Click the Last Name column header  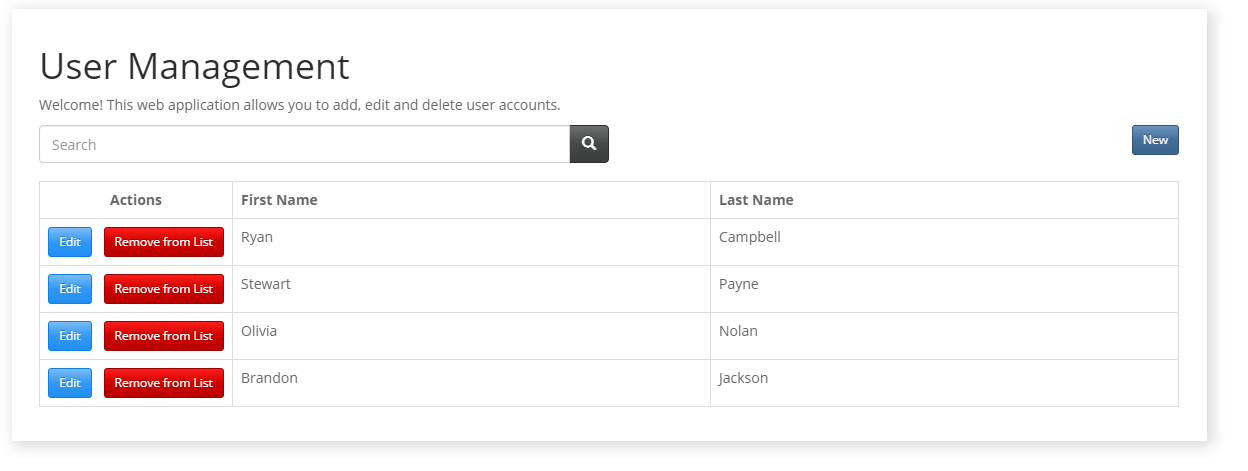pyautogui.click(x=756, y=200)
